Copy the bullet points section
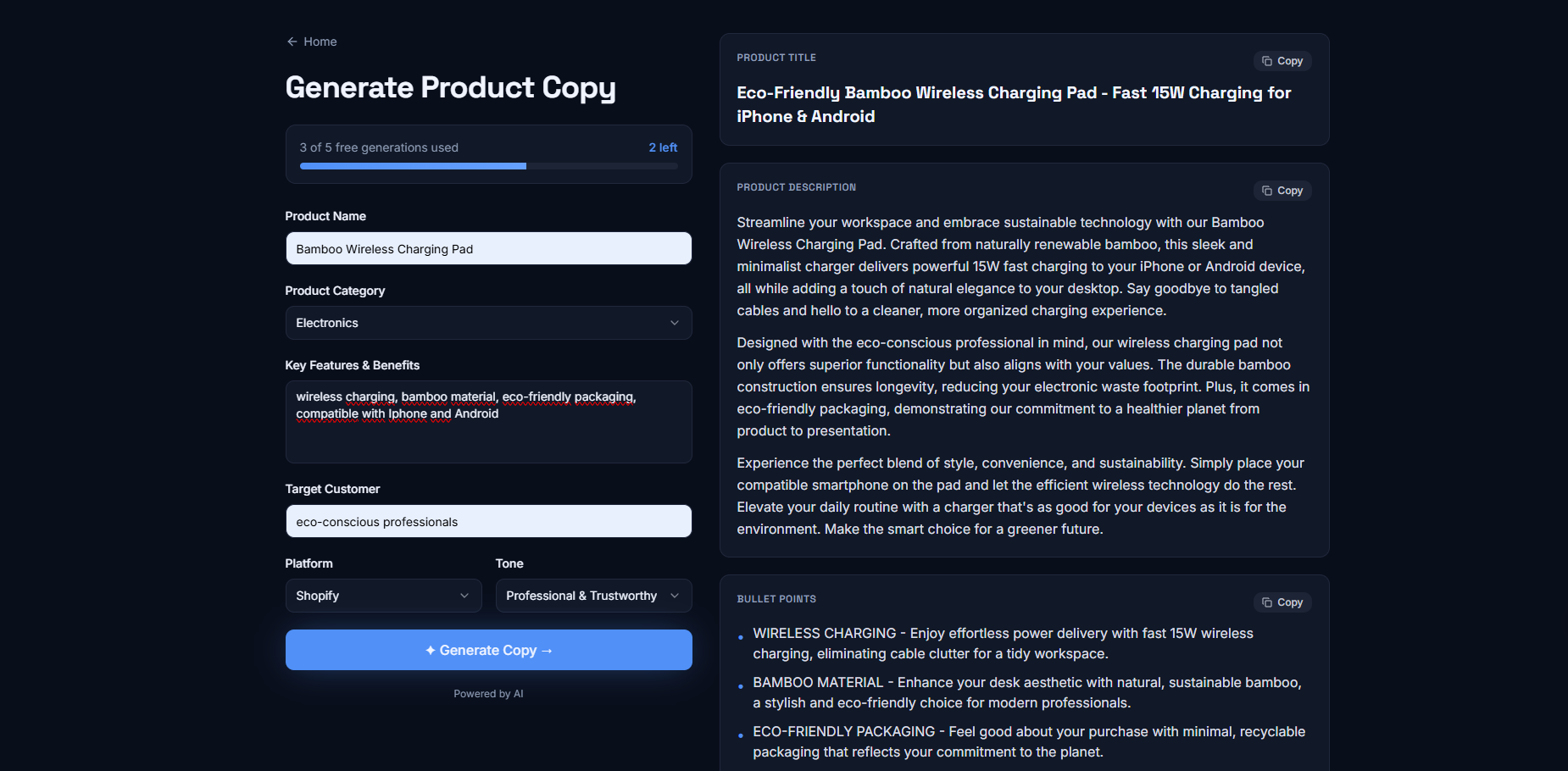1568x771 pixels. (1282, 602)
